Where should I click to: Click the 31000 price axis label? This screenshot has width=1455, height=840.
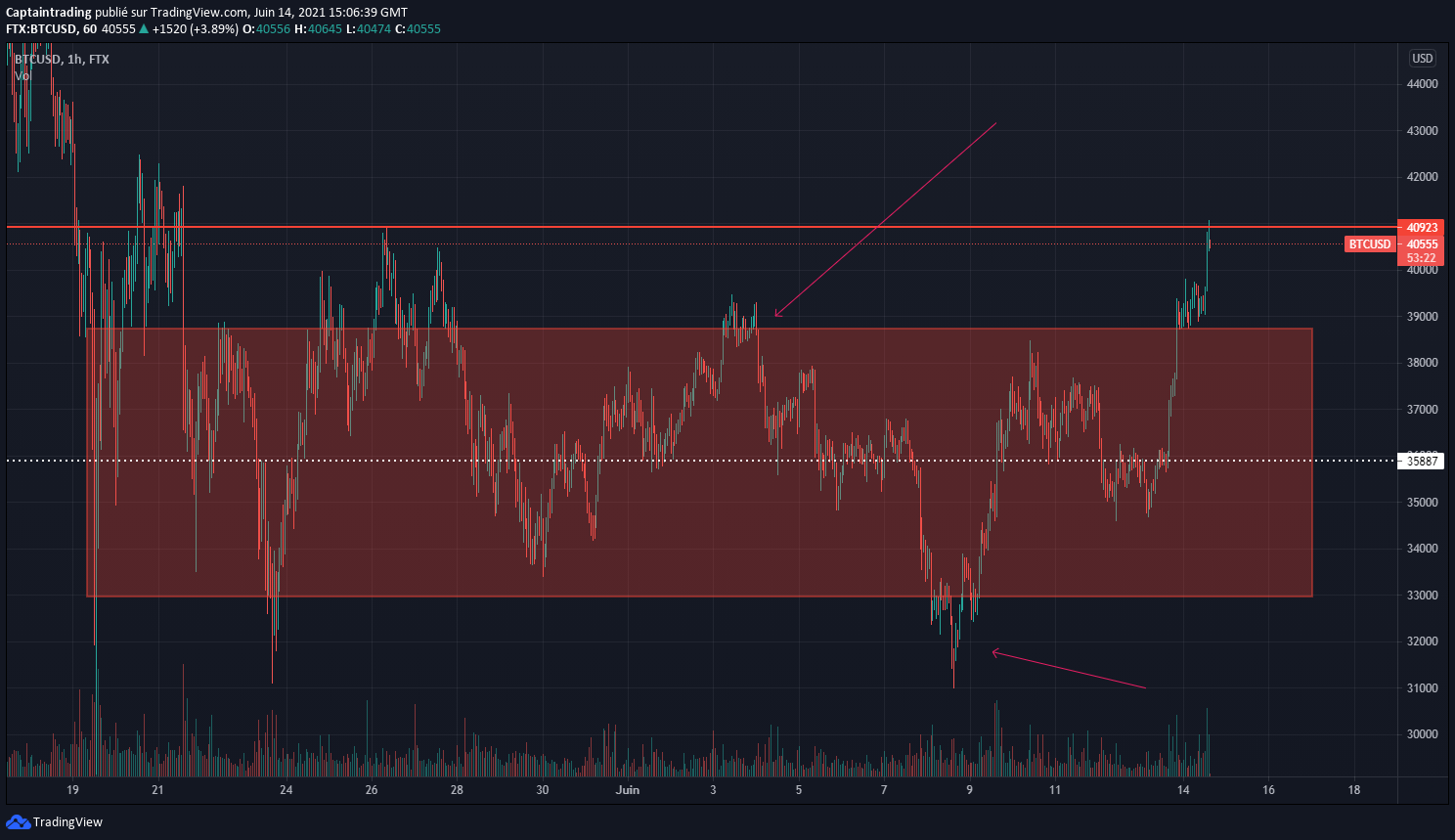point(1422,688)
